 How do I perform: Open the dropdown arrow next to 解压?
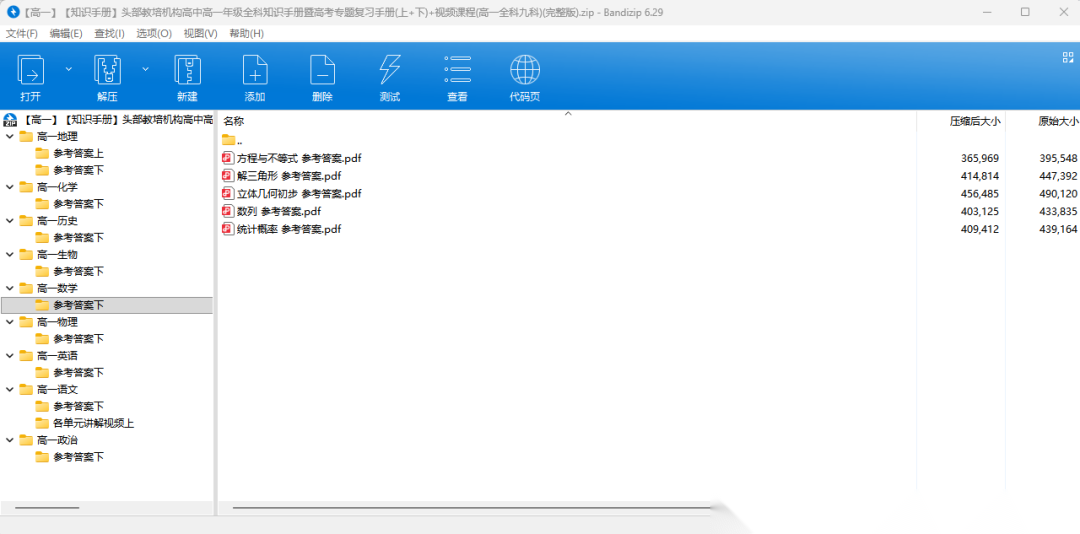click(146, 69)
